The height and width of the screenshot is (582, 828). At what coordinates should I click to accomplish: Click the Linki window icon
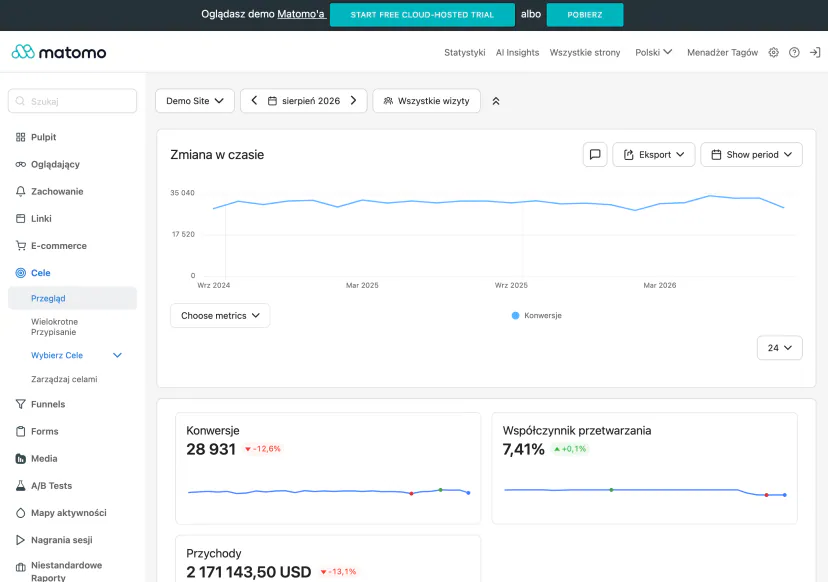pyautogui.click(x=21, y=219)
